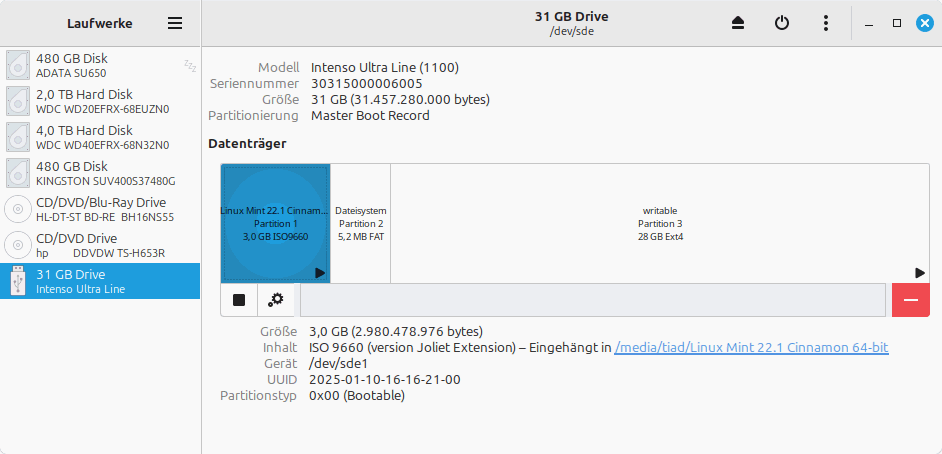Power off the selected drive
The height and width of the screenshot is (454, 942).
point(782,23)
